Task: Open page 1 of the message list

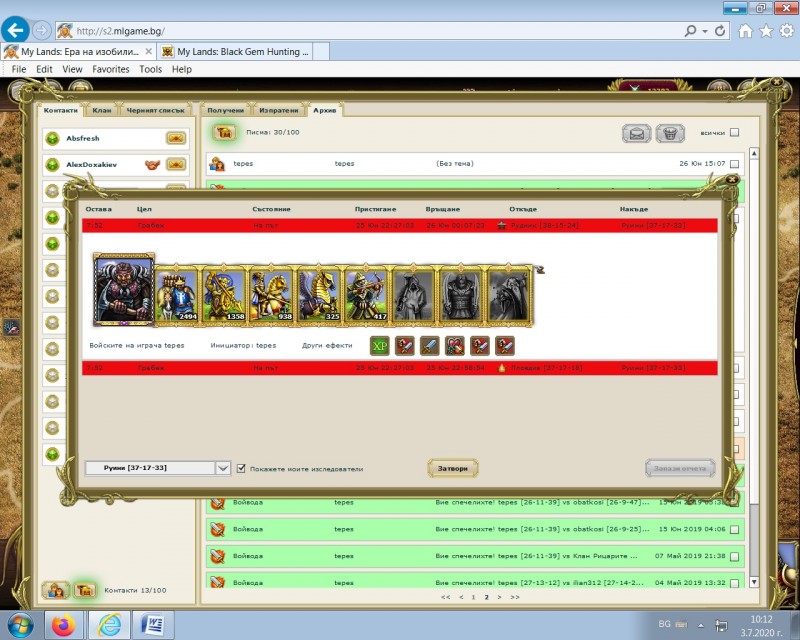Action: point(473,596)
